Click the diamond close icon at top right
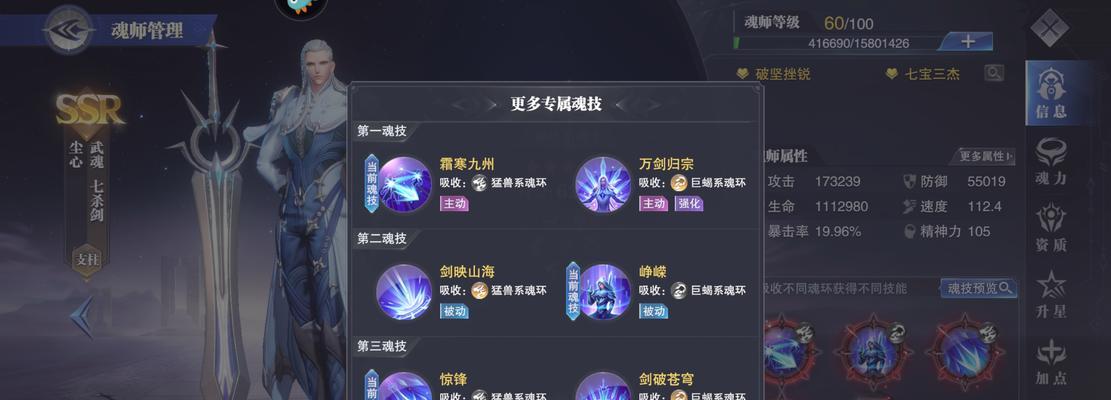Image resolution: width=1111 pixels, height=400 pixels. pyautogui.click(x=1049, y=28)
